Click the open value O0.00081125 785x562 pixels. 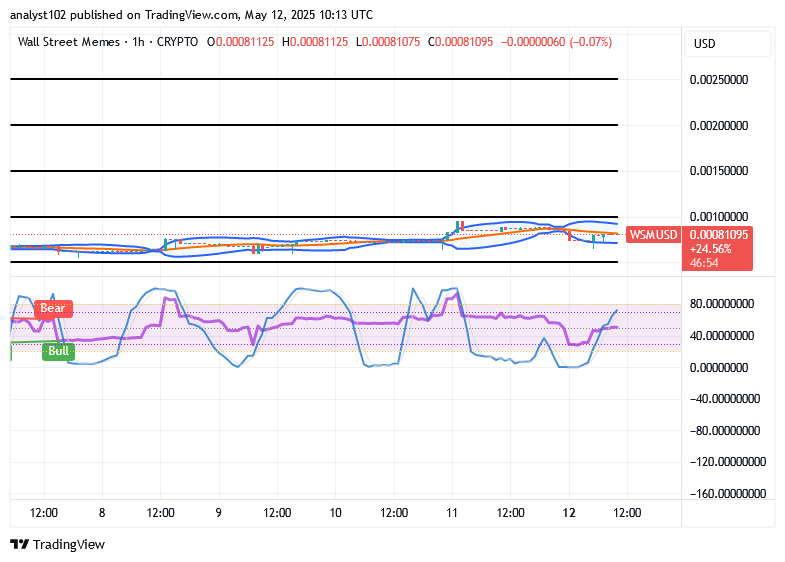(241, 42)
